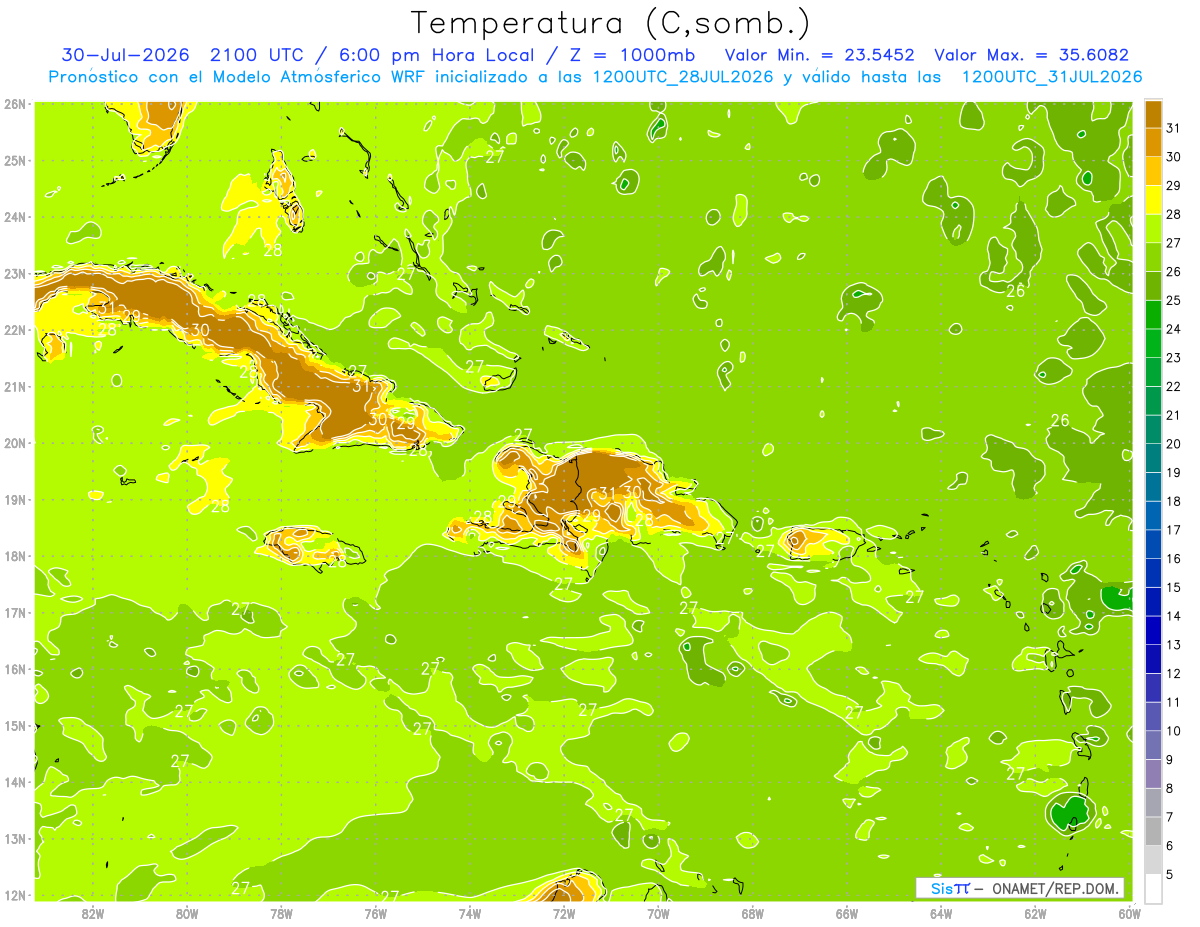1200x927 pixels.
Task: Click the "20" value on the color legend
Action: [x=1173, y=444]
